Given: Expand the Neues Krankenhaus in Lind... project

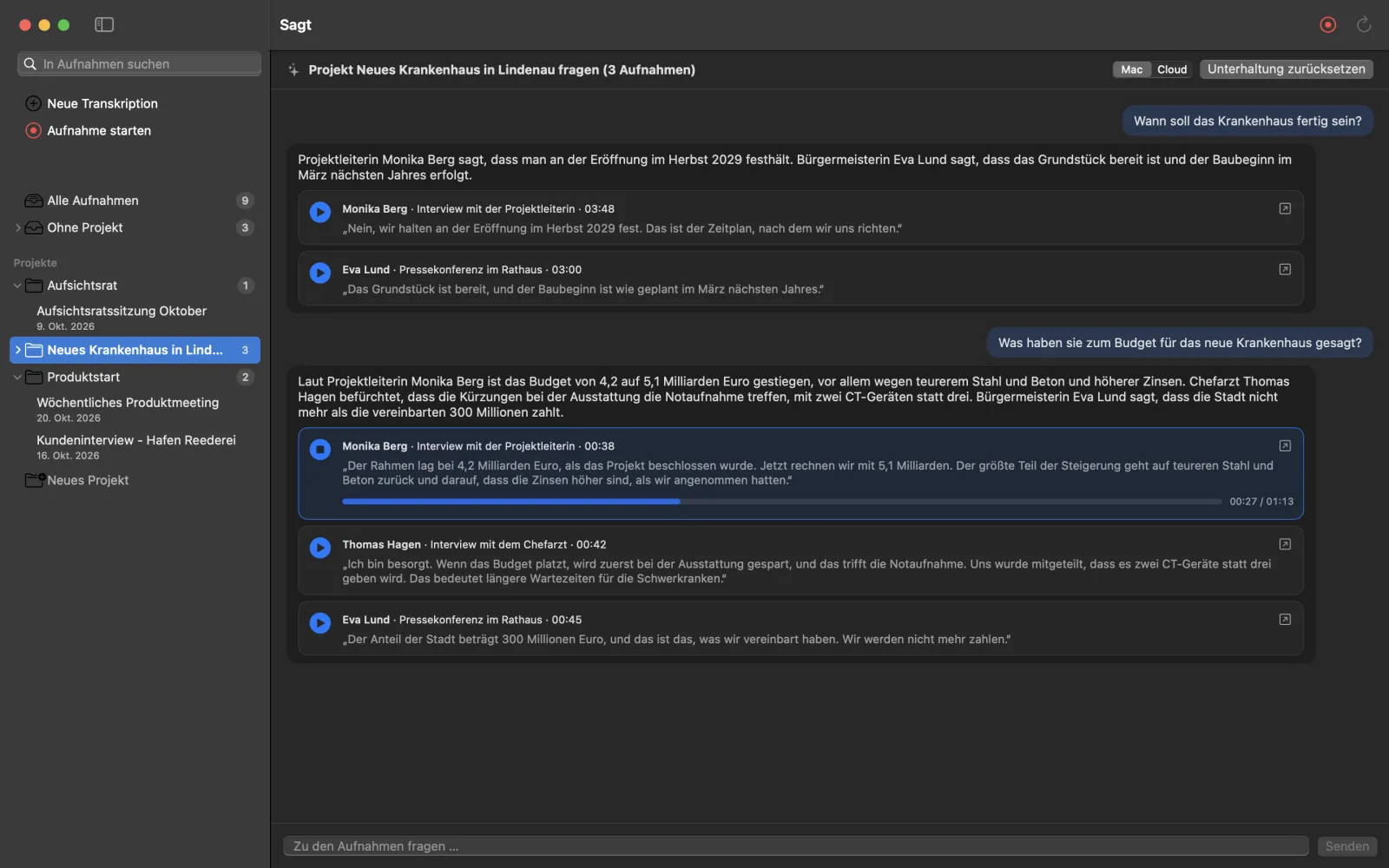Looking at the screenshot, I should click(x=17, y=350).
